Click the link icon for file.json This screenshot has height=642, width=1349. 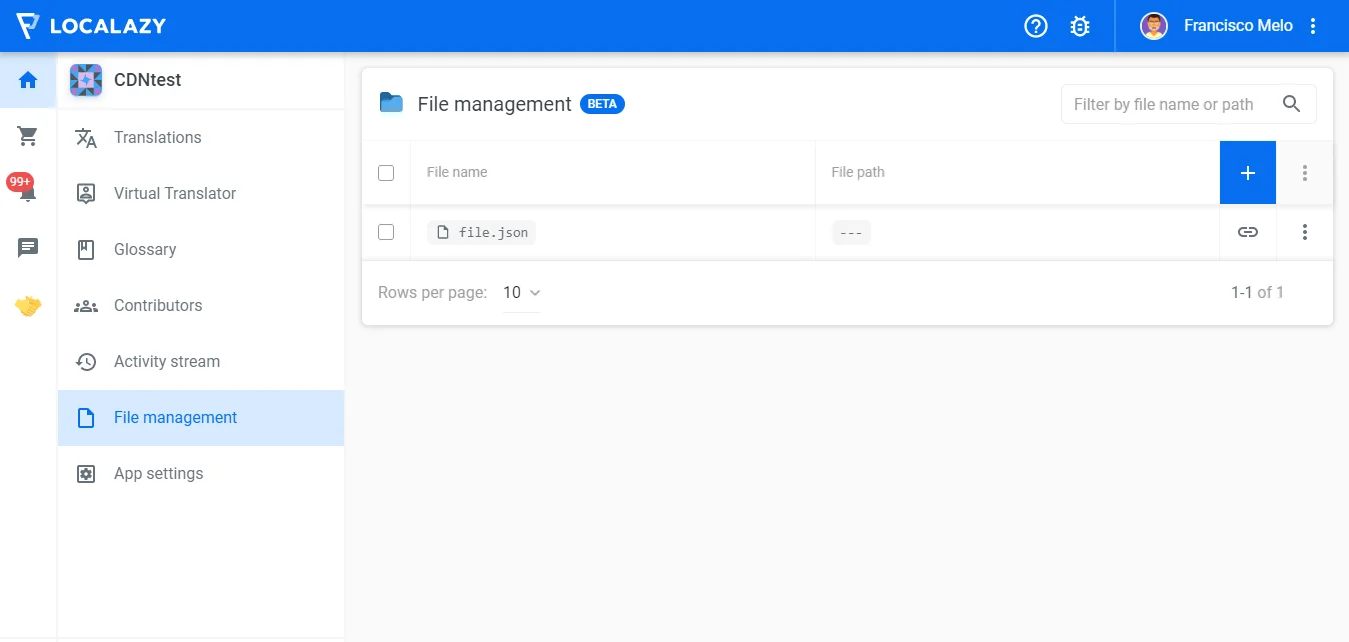point(1247,232)
